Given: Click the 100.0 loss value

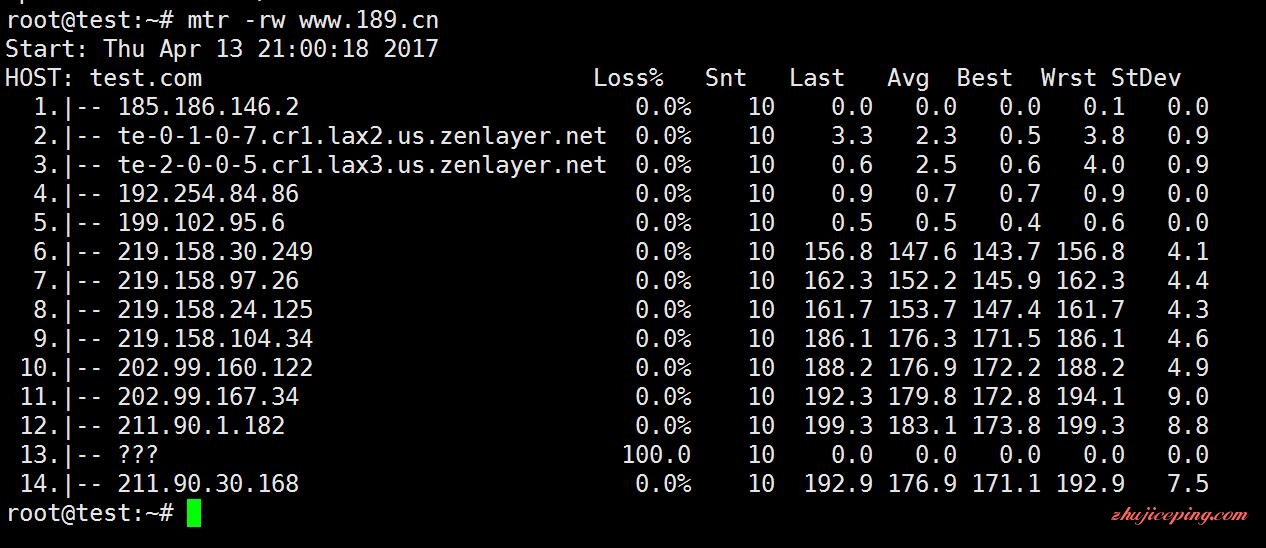Looking at the screenshot, I should 656,455.
